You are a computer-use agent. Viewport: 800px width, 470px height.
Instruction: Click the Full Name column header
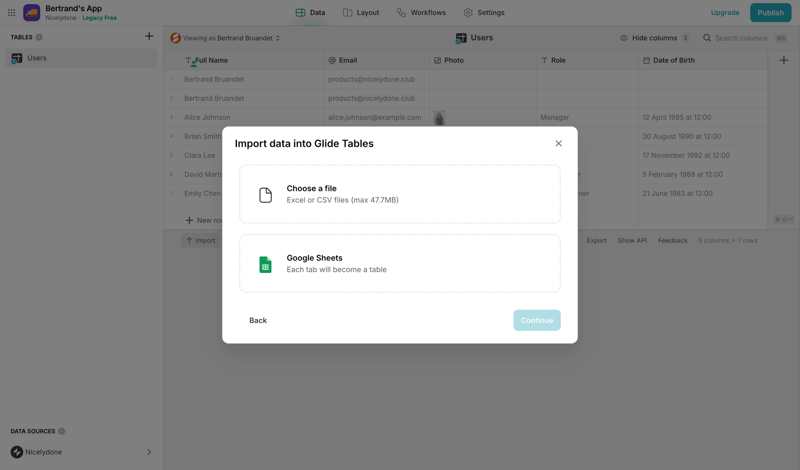point(244,60)
